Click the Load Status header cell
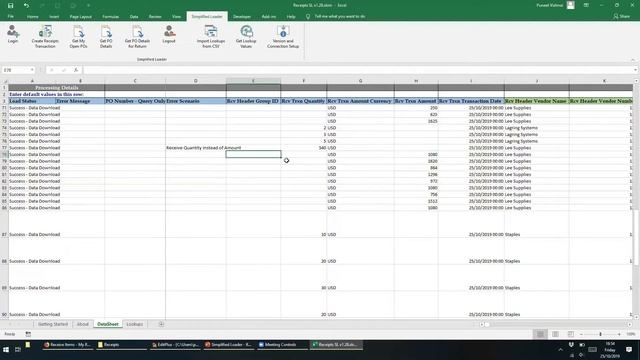 [x=32, y=101]
